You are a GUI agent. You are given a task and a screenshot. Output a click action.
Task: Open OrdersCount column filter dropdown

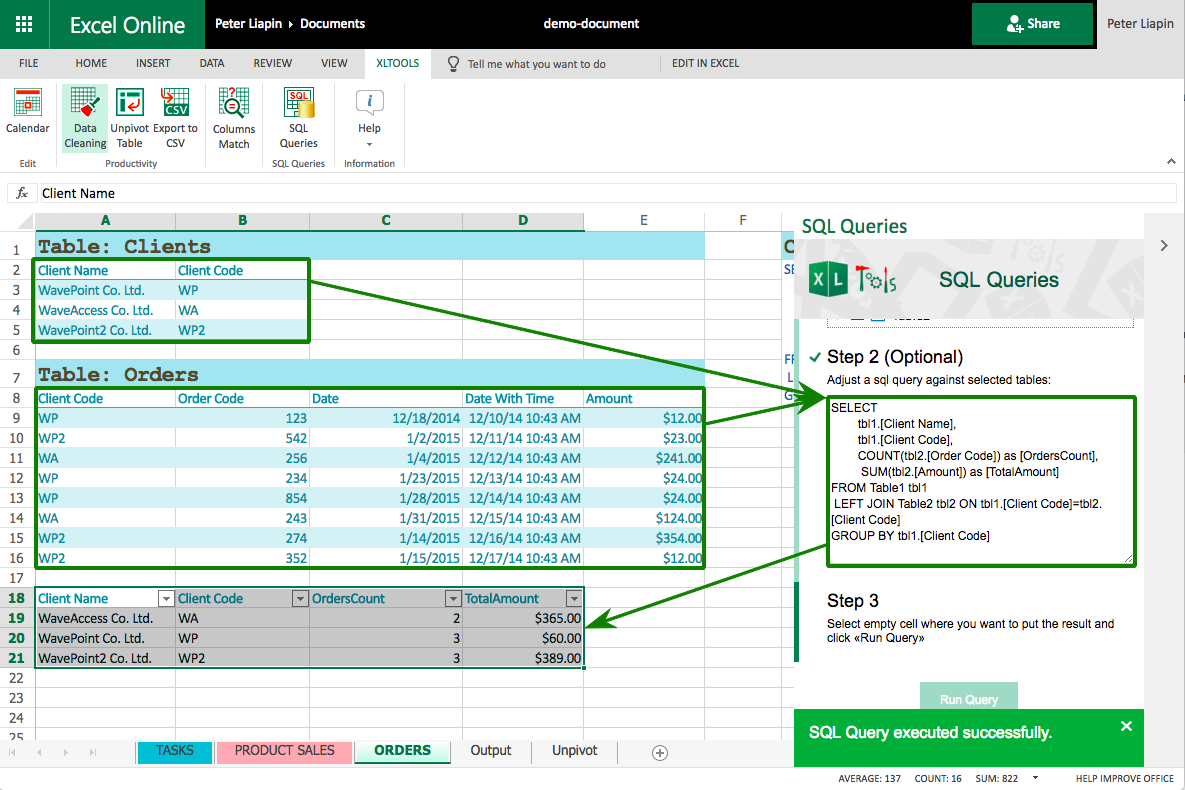click(453, 599)
